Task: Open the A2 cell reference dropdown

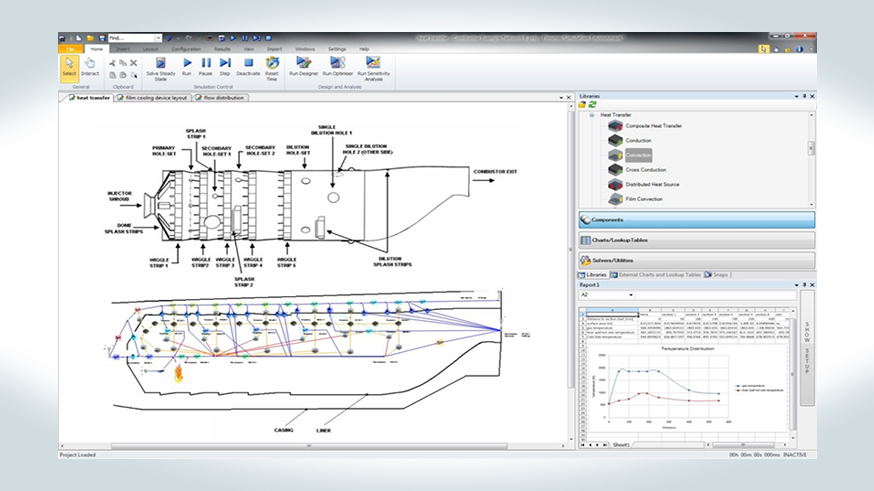Action: click(630, 295)
